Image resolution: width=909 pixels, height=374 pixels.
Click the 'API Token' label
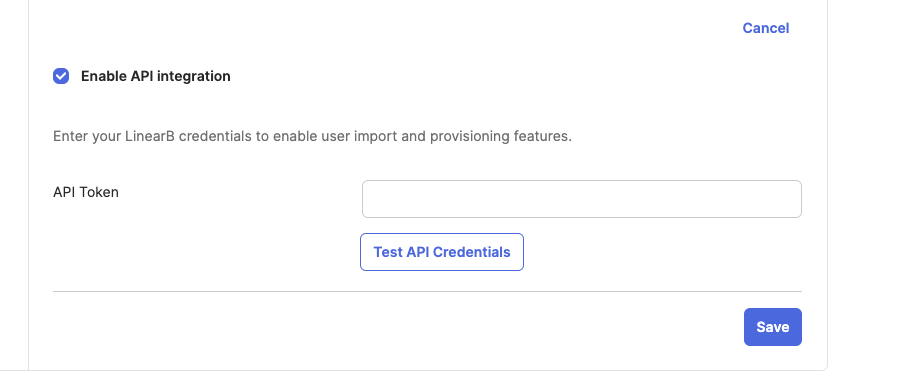pyautogui.click(x=86, y=192)
